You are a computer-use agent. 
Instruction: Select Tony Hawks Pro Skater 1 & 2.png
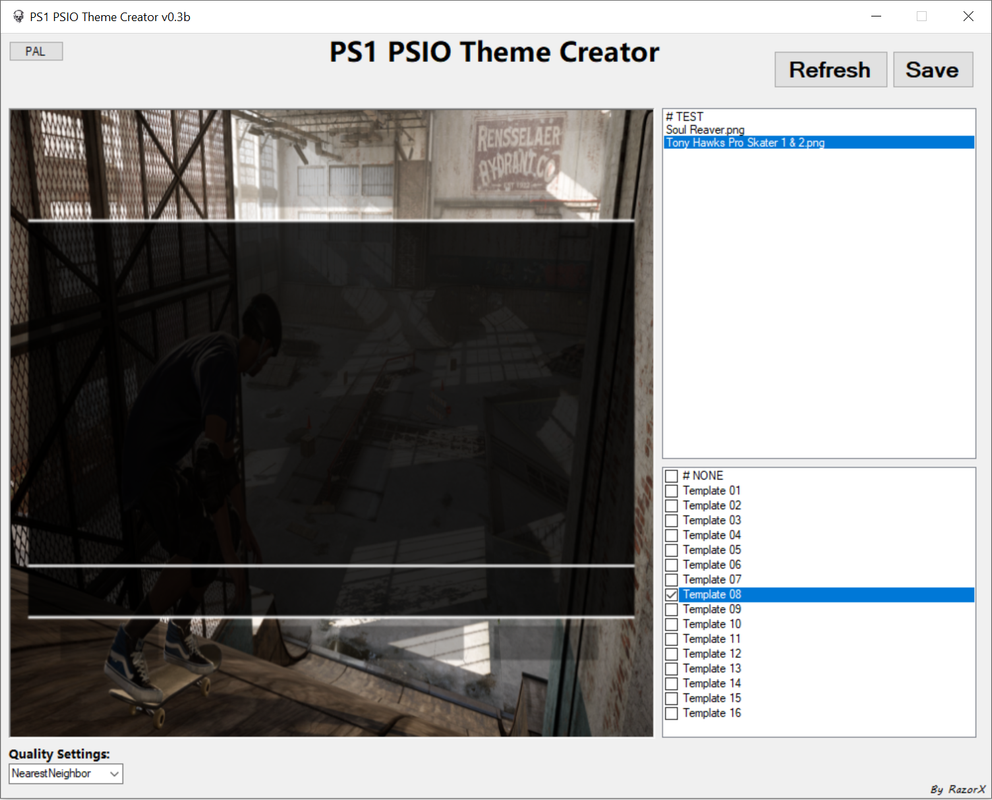click(x=818, y=142)
